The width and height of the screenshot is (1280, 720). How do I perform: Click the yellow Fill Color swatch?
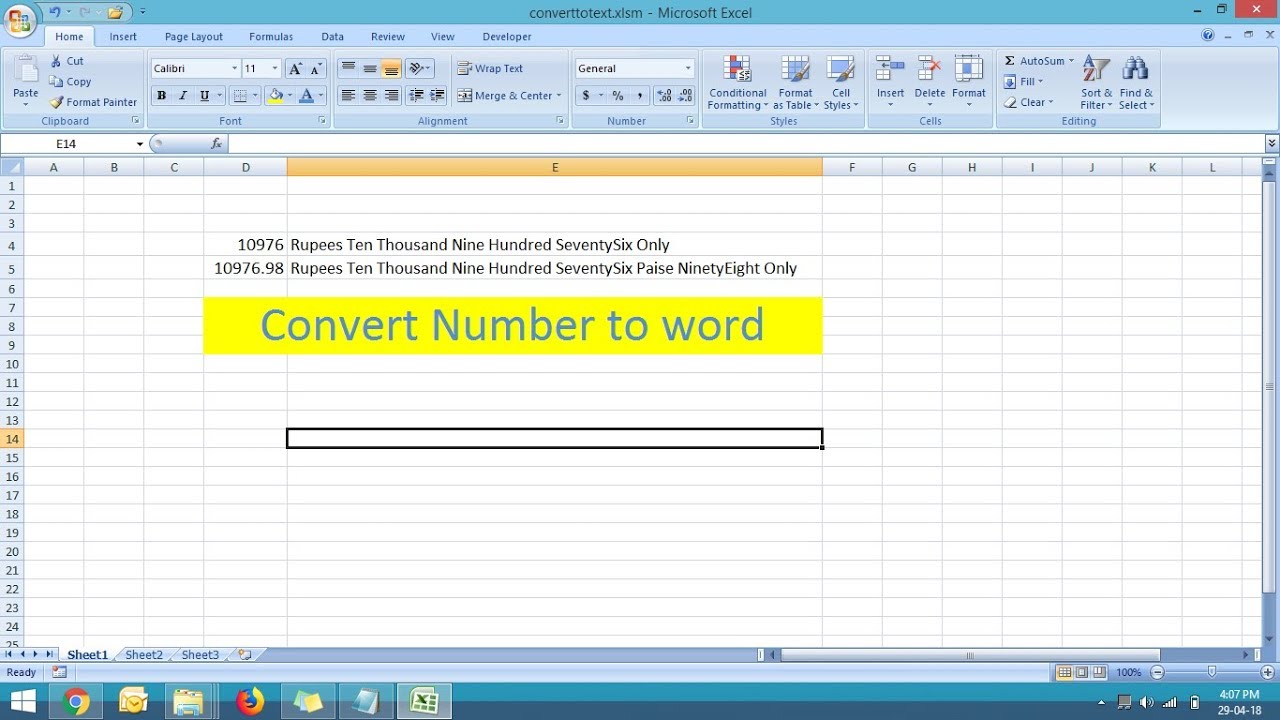coord(275,96)
